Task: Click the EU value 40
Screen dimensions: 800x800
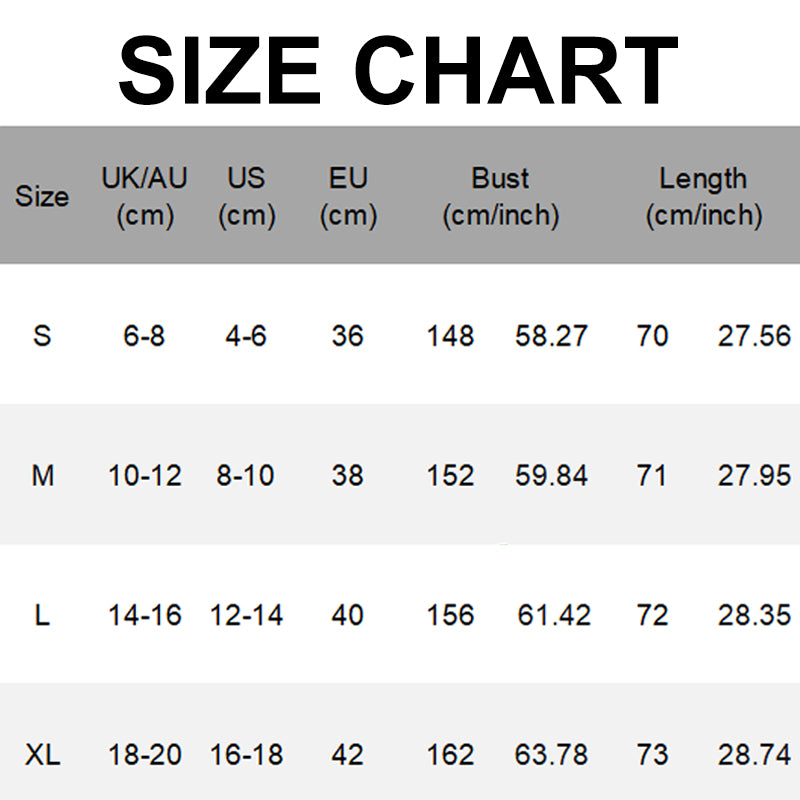Action: (347, 615)
